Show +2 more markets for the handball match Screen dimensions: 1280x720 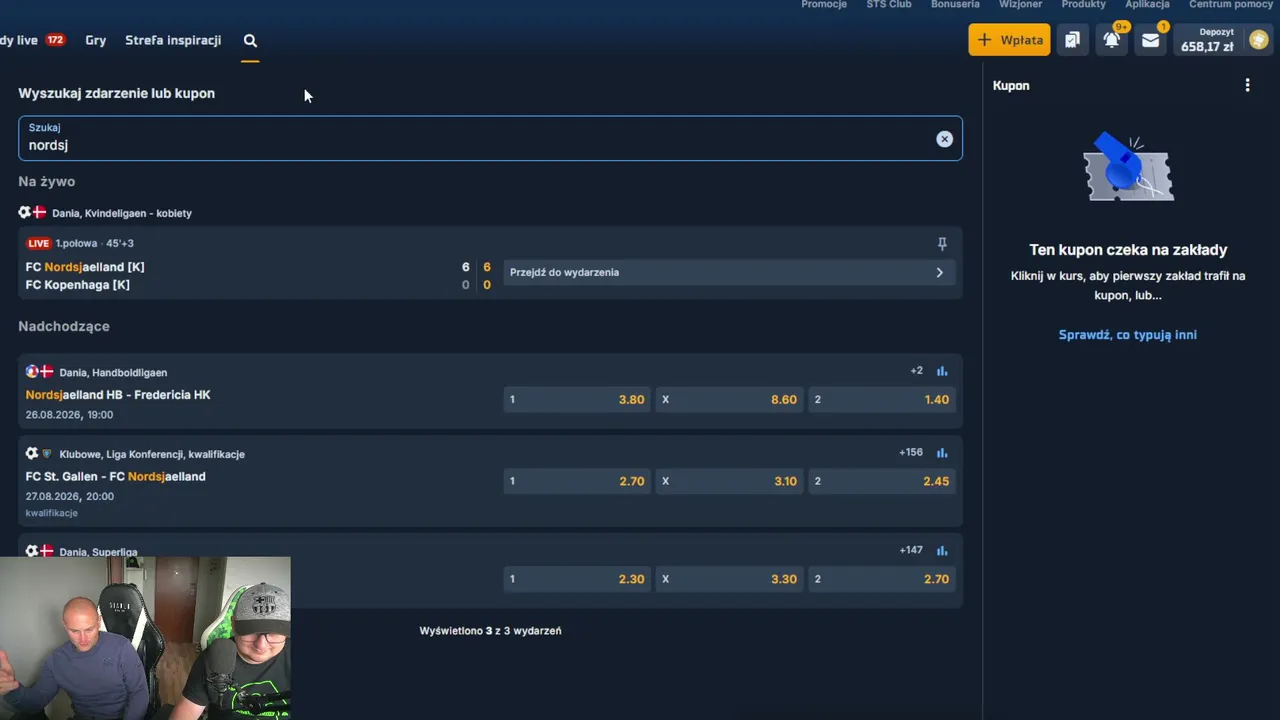point(916,371)
